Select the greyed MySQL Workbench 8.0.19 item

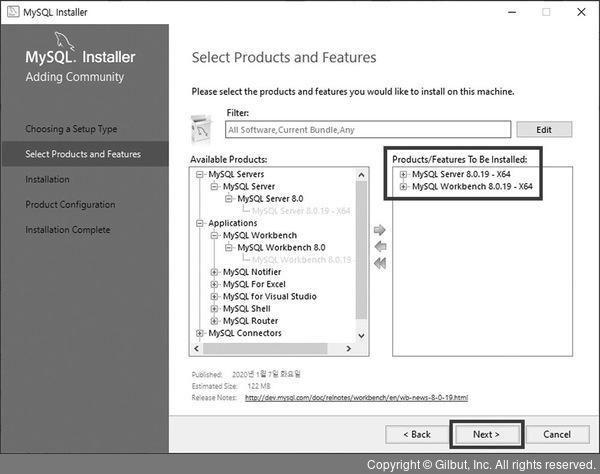(302, 260)
